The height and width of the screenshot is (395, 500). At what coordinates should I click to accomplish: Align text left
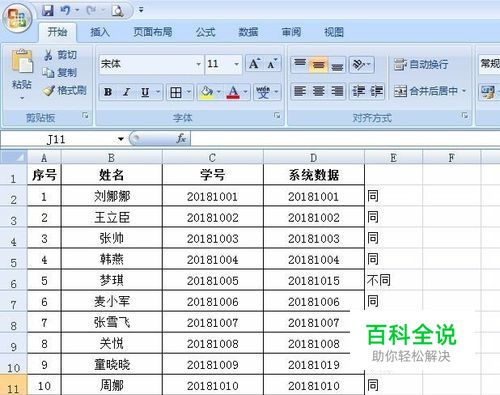[x=300, y=91]
